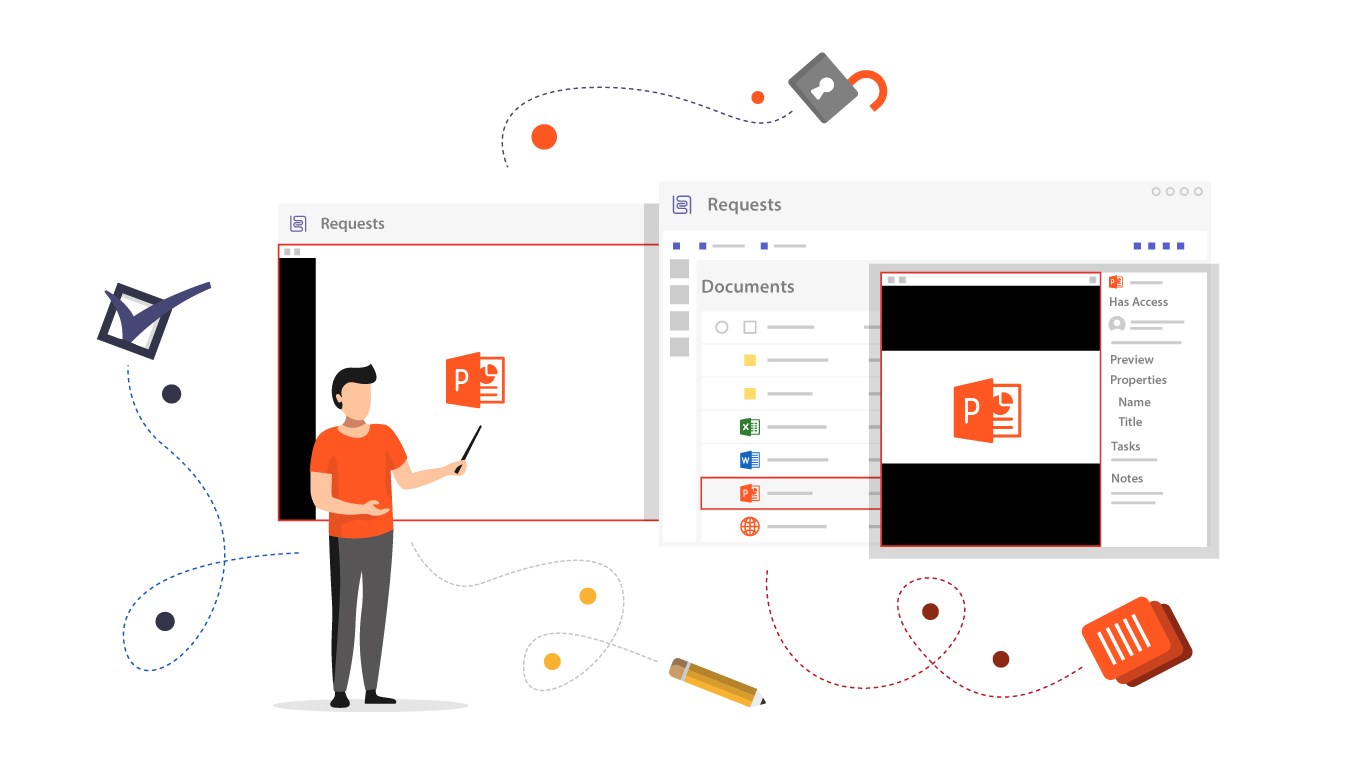
Task: Open the second yellow folder in Documents
Action: 749,394
